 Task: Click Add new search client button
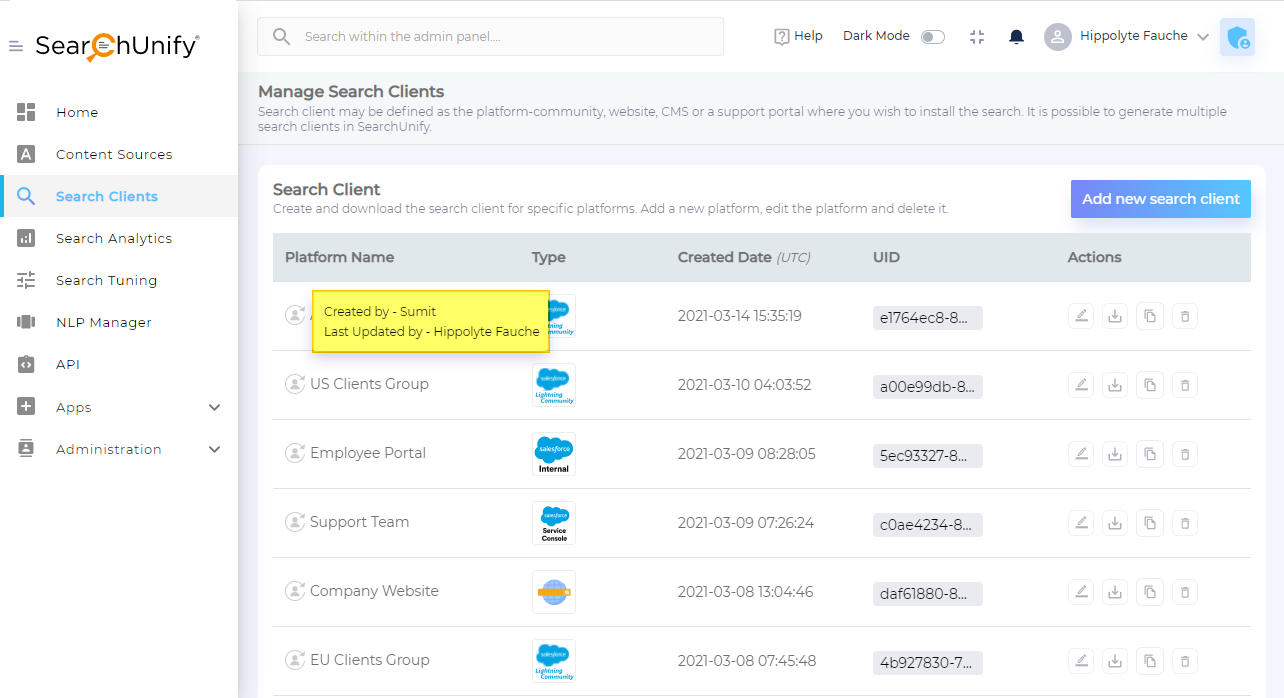coord(1160,199)
